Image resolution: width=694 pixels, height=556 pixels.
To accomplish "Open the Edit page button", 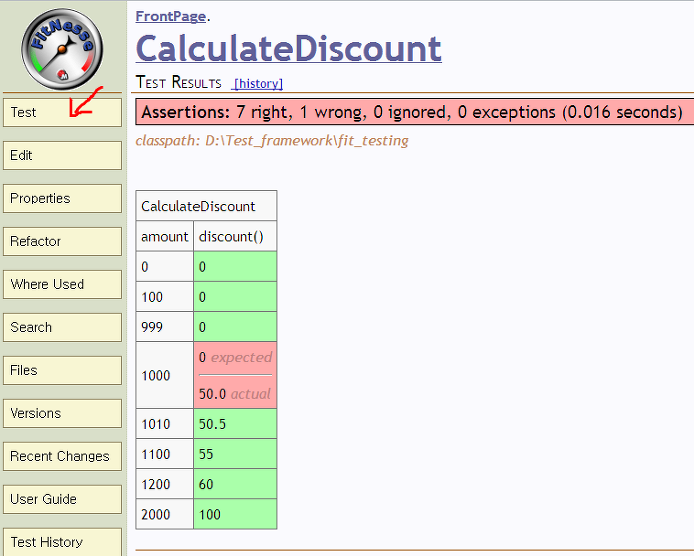I will (62, 155).
